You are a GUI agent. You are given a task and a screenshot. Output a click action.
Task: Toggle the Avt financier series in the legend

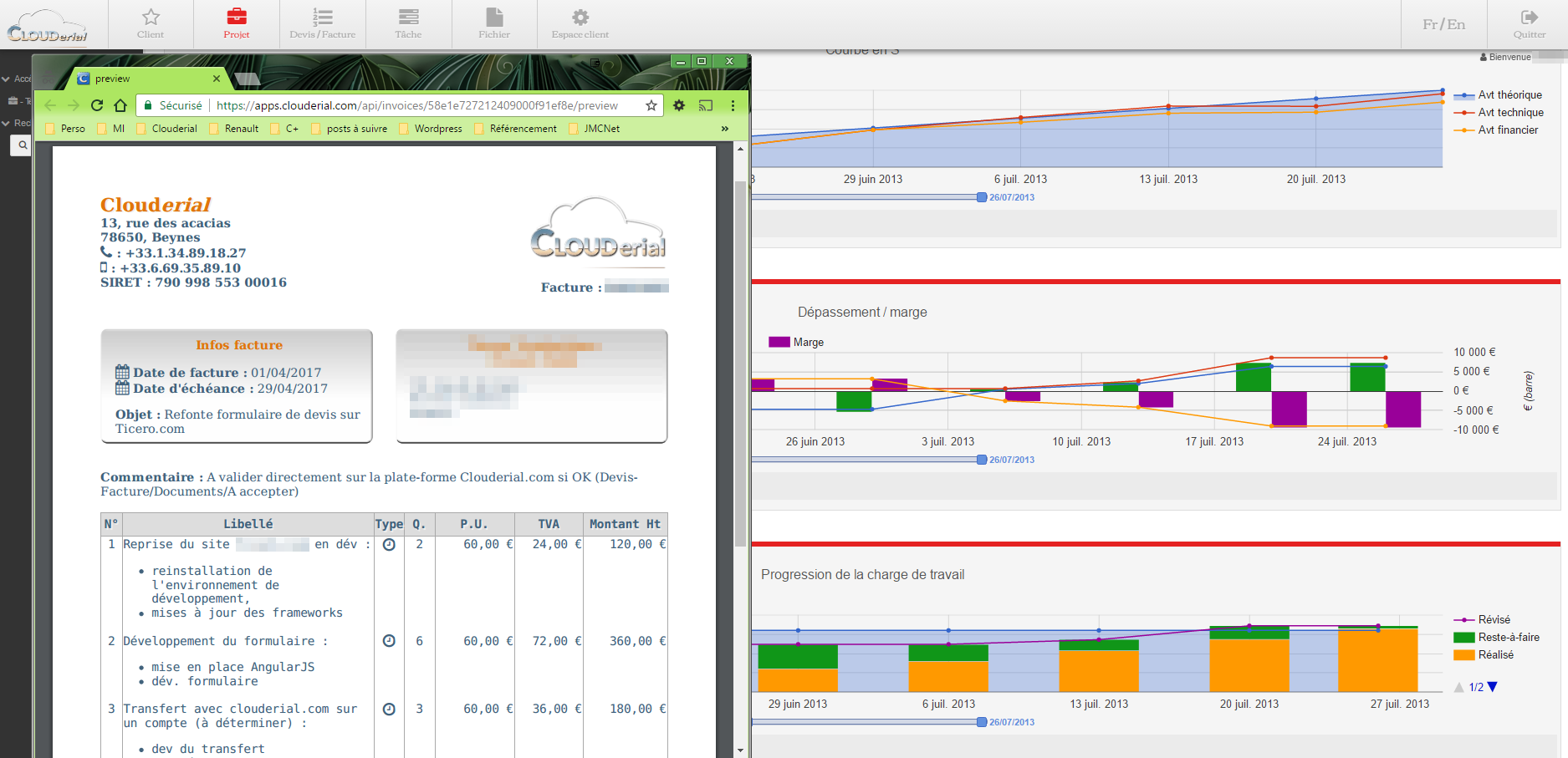tap(1496, 130)
